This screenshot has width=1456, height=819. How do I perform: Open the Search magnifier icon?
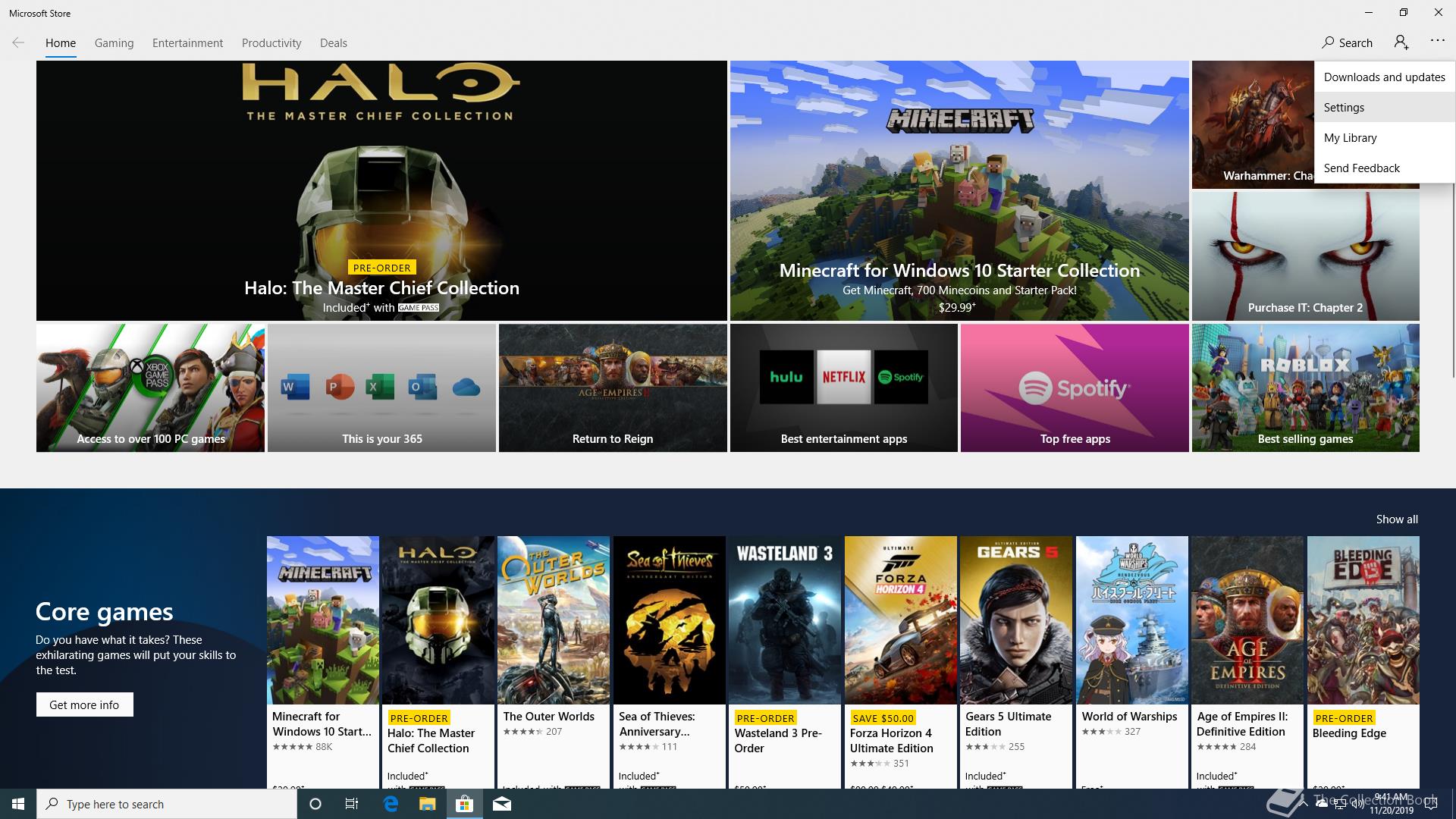(1328, 42)
